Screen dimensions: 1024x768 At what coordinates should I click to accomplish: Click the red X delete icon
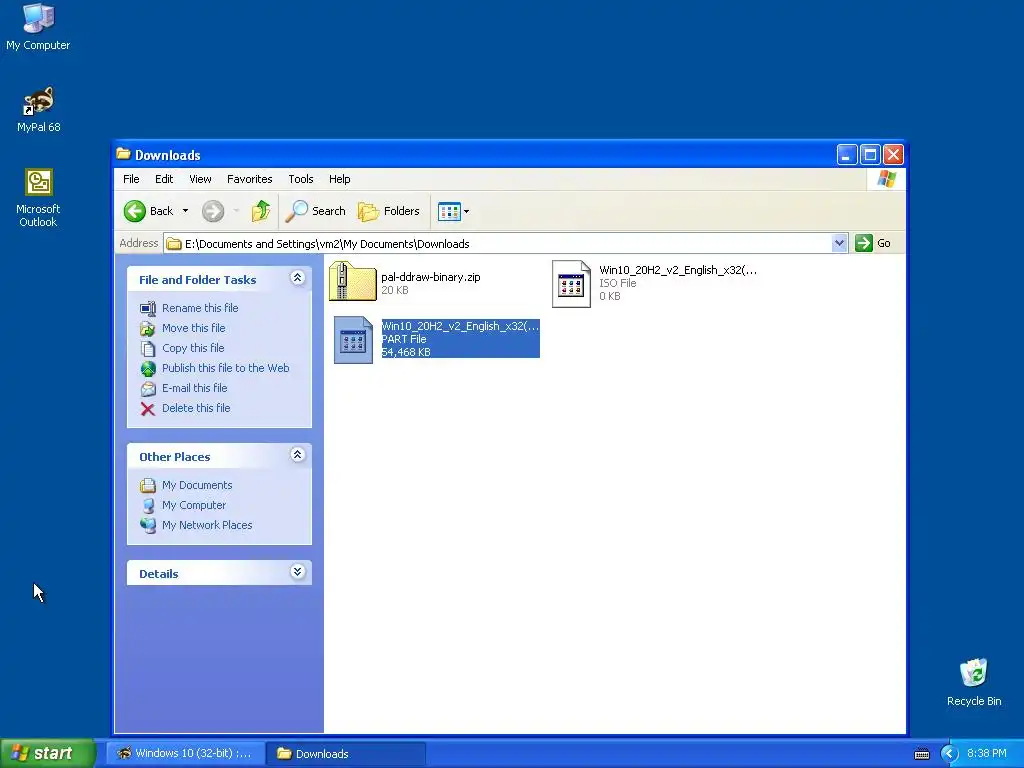coord(148,409)
